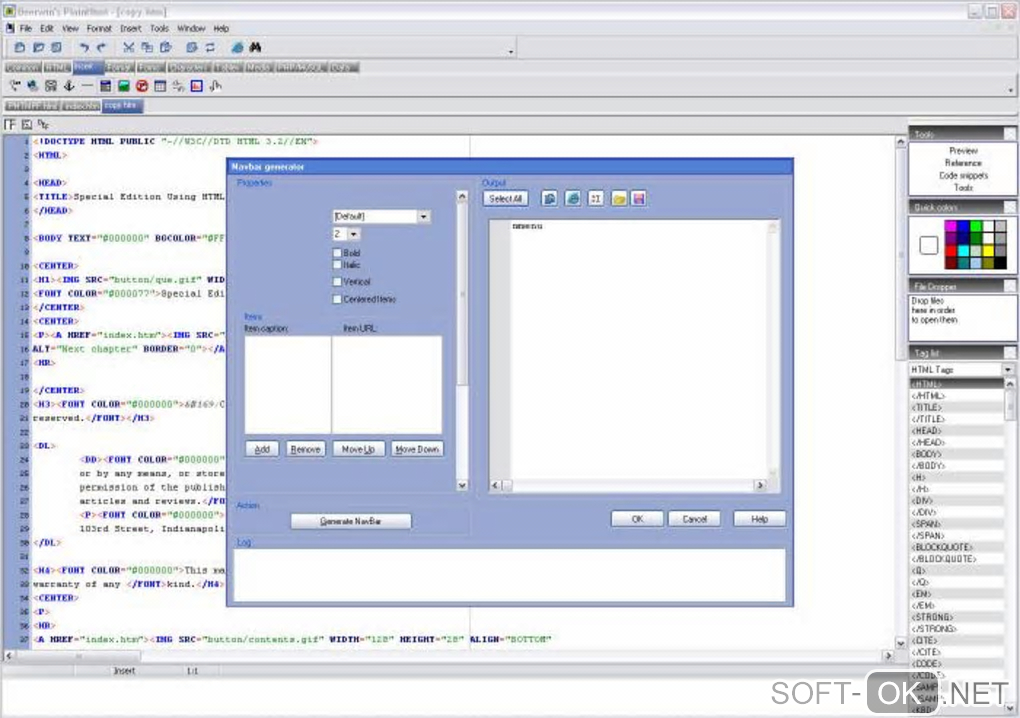
Task: Click the Help button in dialog
Action: pos(759,519)
